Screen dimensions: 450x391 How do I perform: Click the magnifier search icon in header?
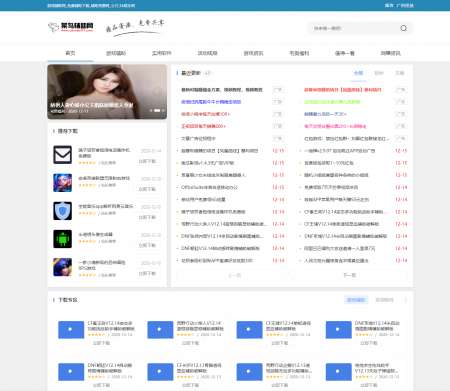coord(403,28)
